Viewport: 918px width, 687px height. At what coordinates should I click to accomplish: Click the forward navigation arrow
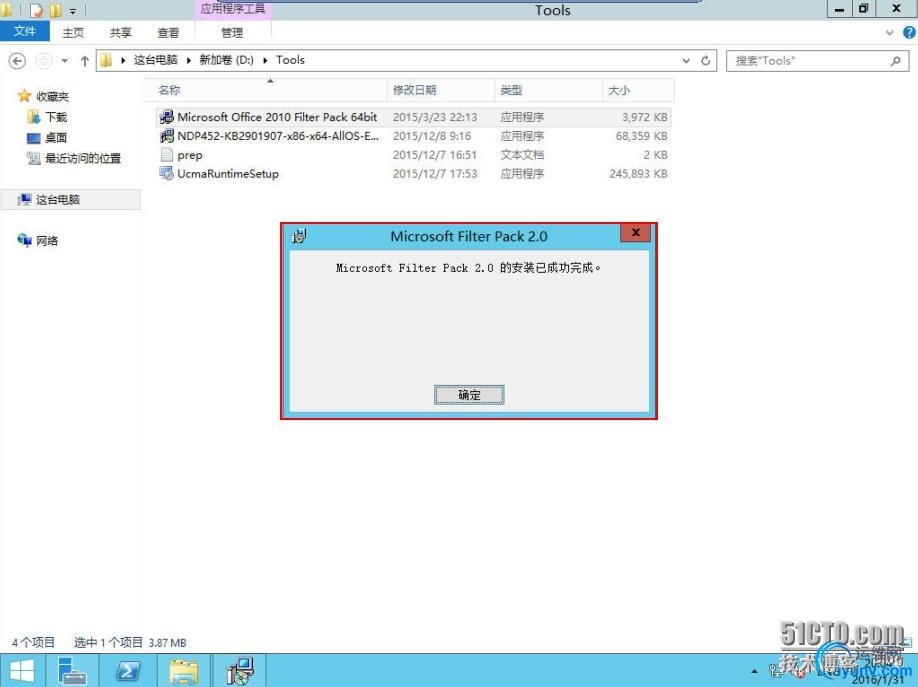[x=44, y=60]
